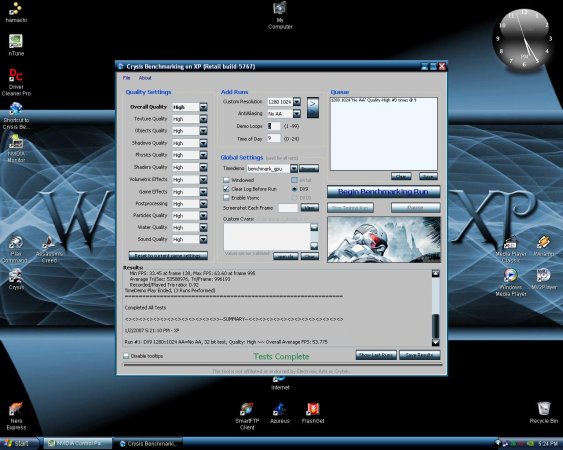Open the Windows Start button
Image resolution: width=563 pixels, height=450 pixels.
click(x=19, y=444)
